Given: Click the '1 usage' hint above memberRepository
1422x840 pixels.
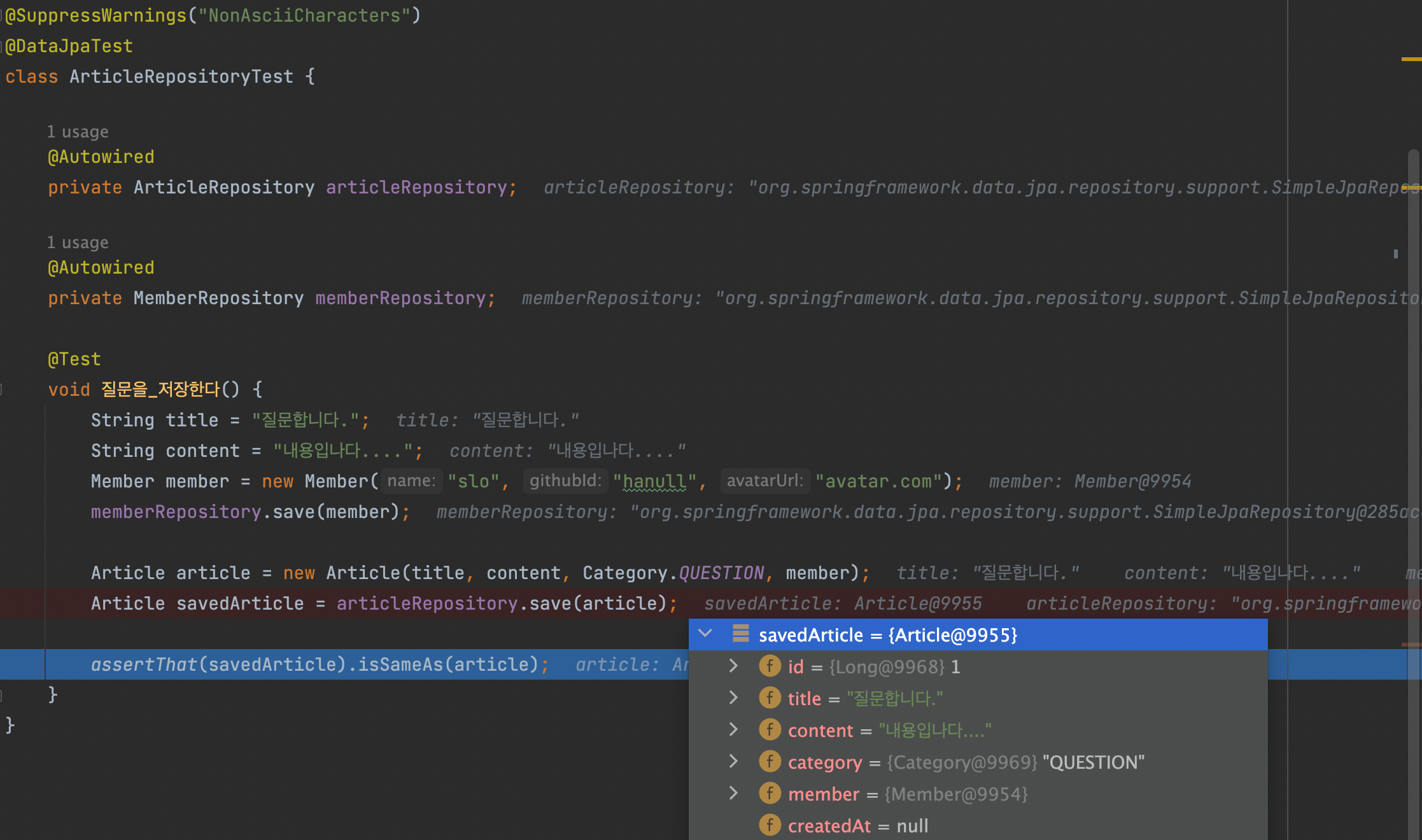Looking at the screenshot, I should [x=78, y=243].
